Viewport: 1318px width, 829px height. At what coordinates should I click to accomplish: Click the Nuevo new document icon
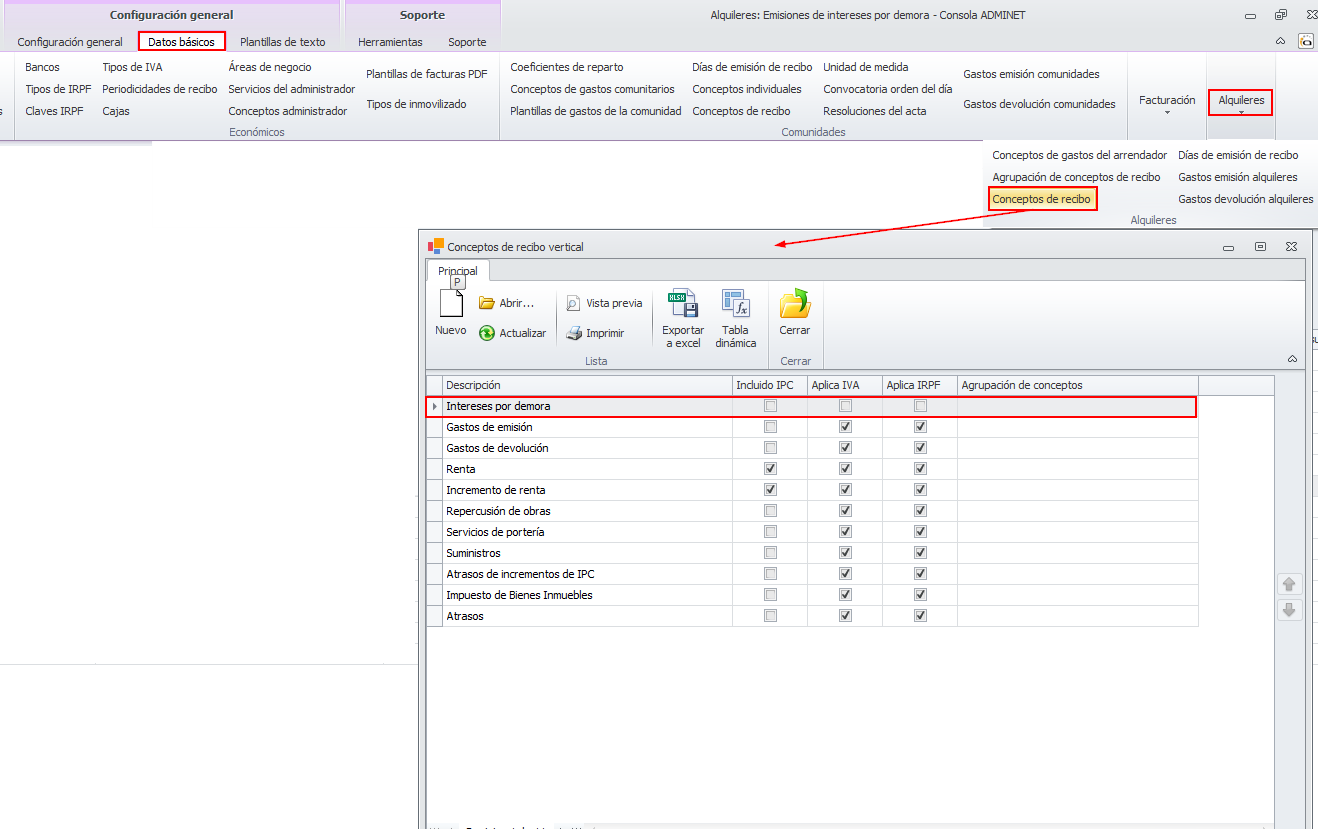[x=451, y=304]
